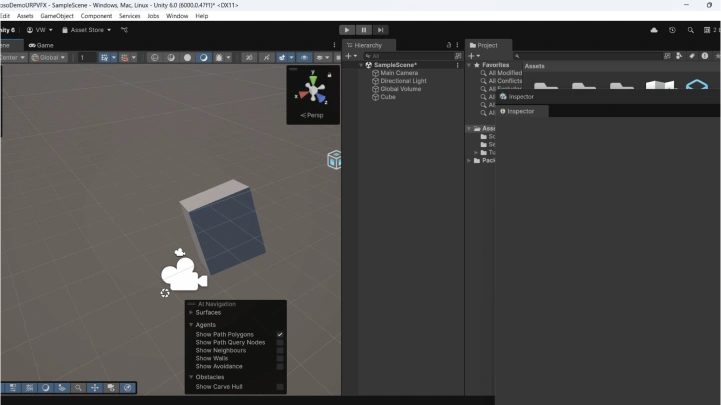Collapse the Obstacles section in AI Navigation
The image size is (721, 405).
pos(191,377)
